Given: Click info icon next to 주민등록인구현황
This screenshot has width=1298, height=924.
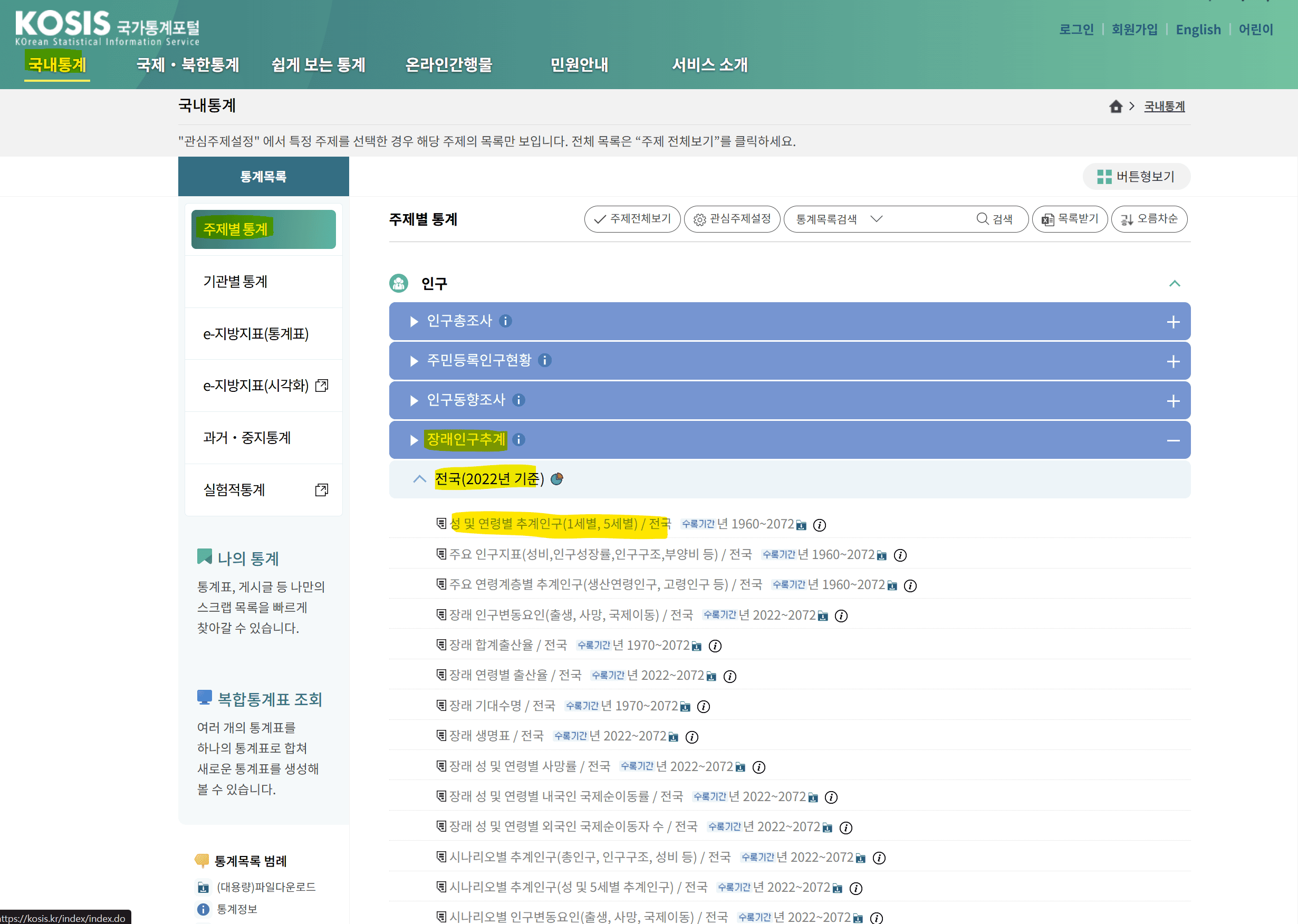Looking at the screenshot, I should click(x=545, y=360).
